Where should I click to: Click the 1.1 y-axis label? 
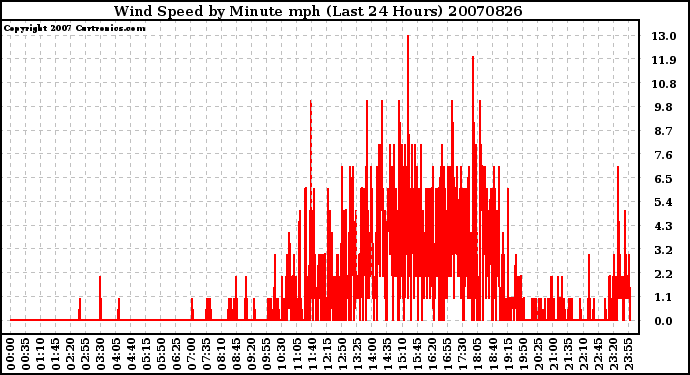tap(664, 298)
